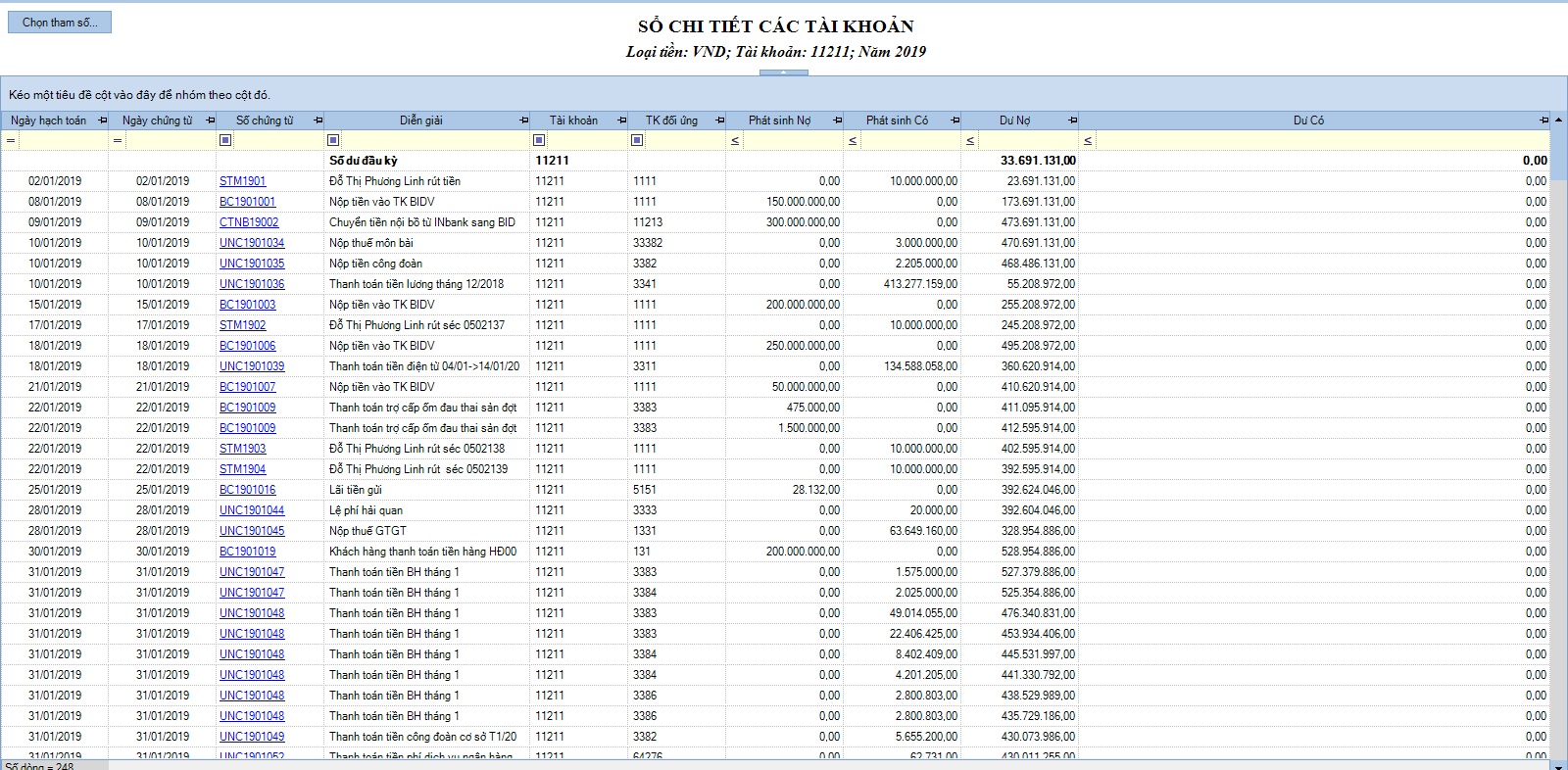Open voucher link CTNB19002
1568x770 pixels.
[249, 222]
